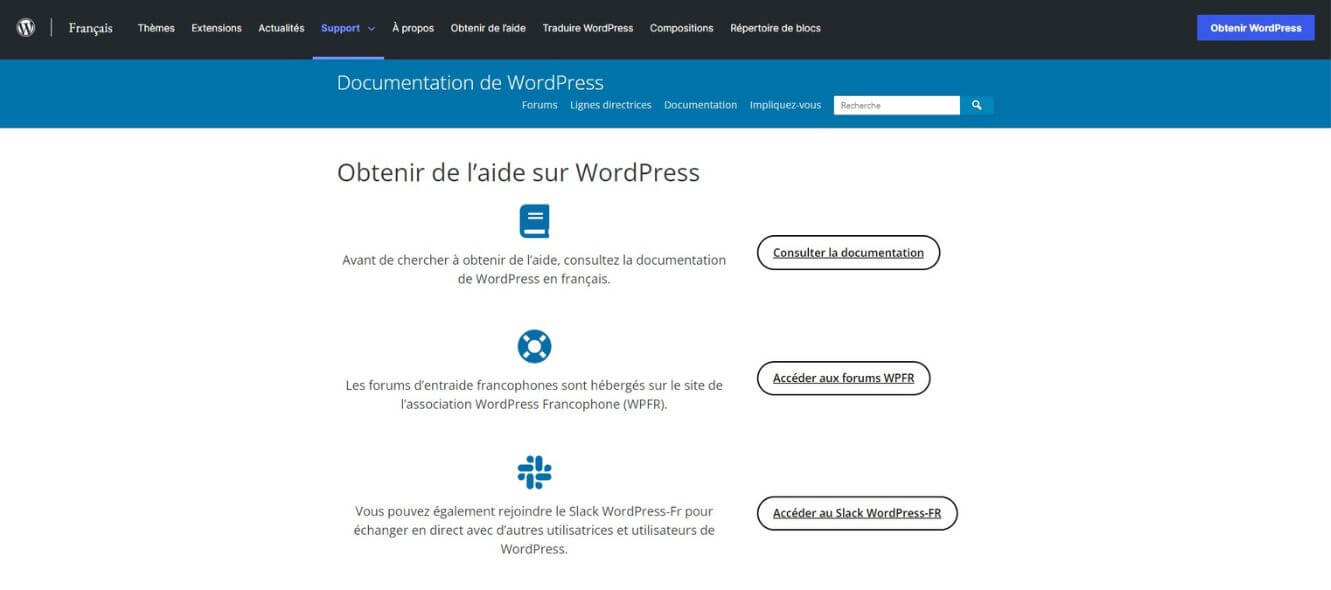The height and width of the screenshot is (590, 1331).
Task: Click the magnifier search button
Action: coord(977,105)
